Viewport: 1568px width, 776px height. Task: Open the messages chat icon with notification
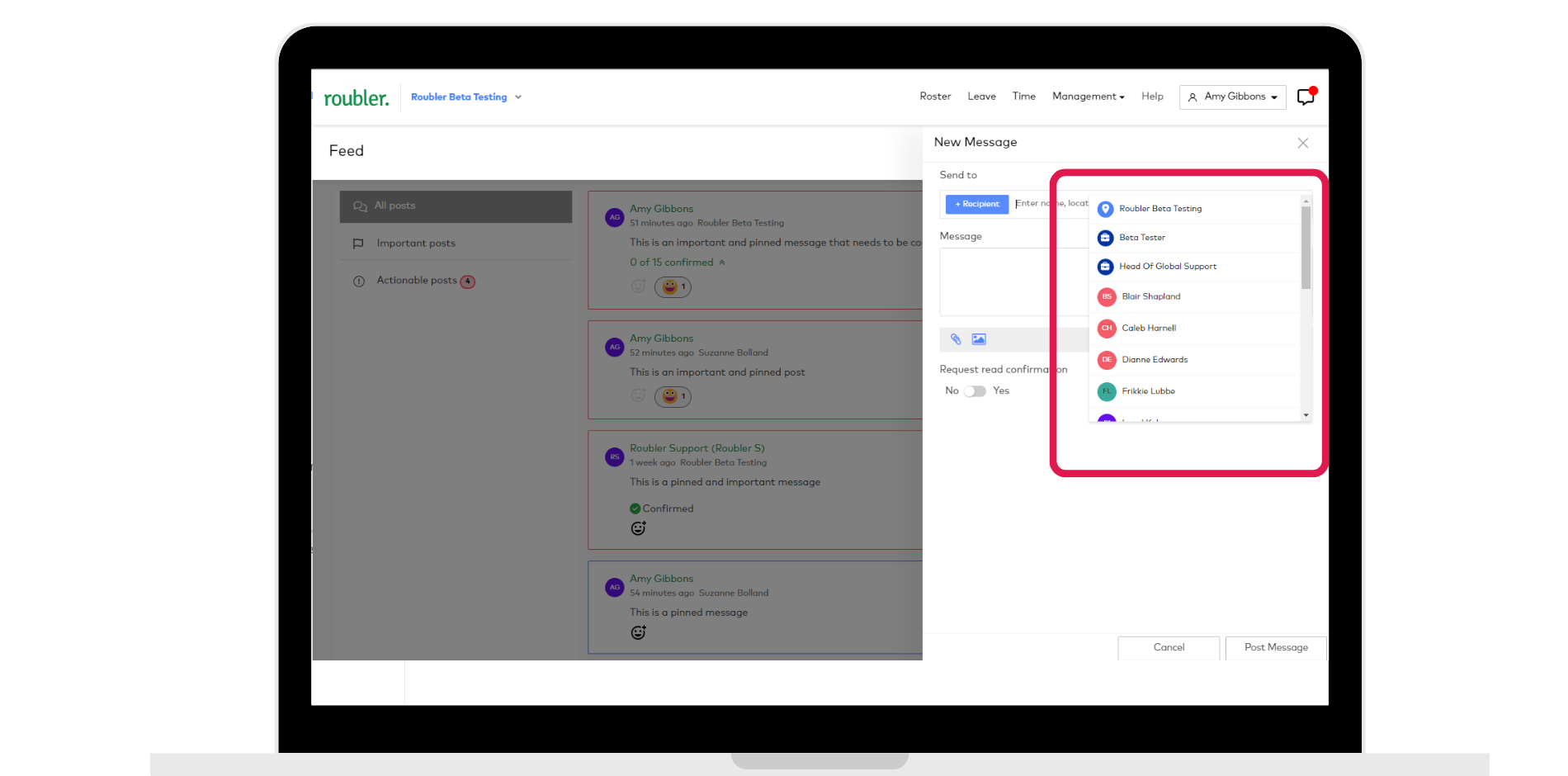(1306, 97)
